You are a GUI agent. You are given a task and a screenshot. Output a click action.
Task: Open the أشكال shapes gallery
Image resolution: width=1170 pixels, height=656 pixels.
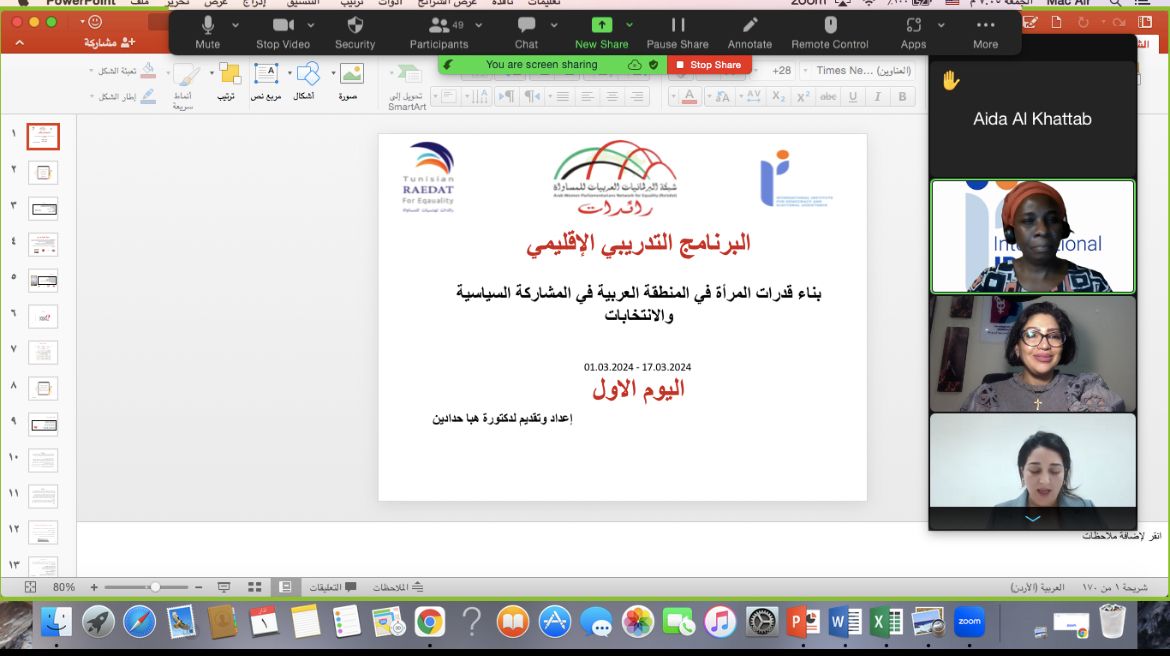coord(307,81)
